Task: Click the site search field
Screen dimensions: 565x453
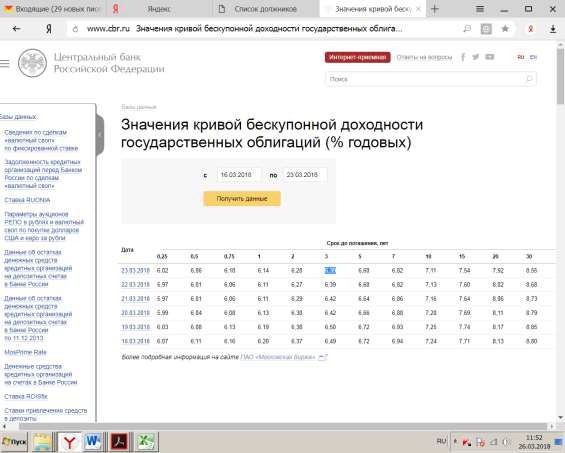Action: tap(431, 79)
